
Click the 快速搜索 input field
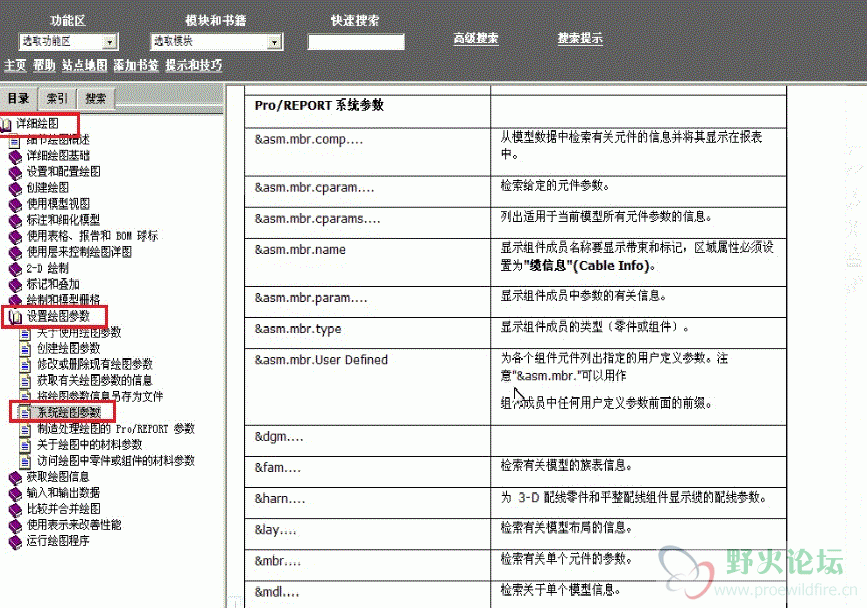356,42
